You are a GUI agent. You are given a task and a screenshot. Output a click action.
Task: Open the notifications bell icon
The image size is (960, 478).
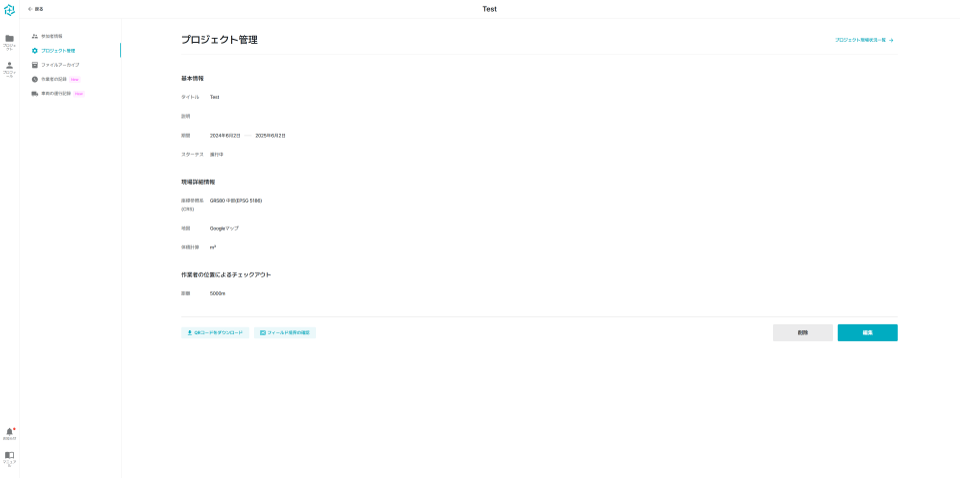[x=9, y=432]
